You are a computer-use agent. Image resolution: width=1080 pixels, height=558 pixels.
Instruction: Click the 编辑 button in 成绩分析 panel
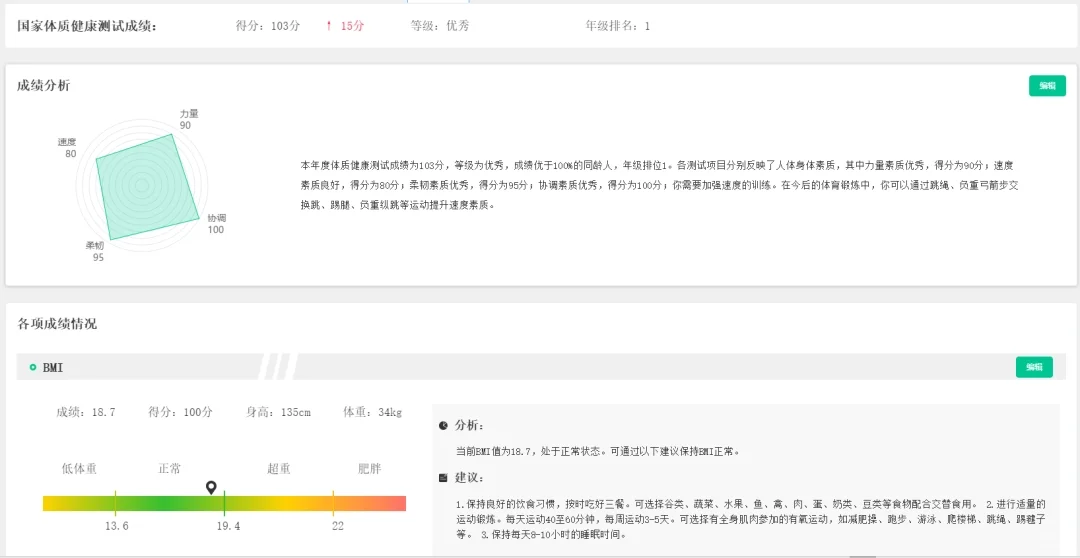tap(1047, 86)
